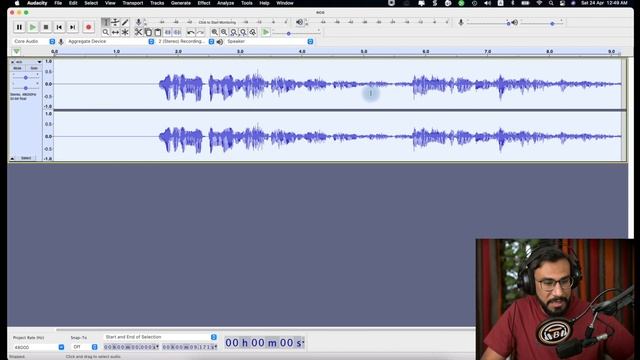Select the Draw (pencil) tool

(125, 22)
